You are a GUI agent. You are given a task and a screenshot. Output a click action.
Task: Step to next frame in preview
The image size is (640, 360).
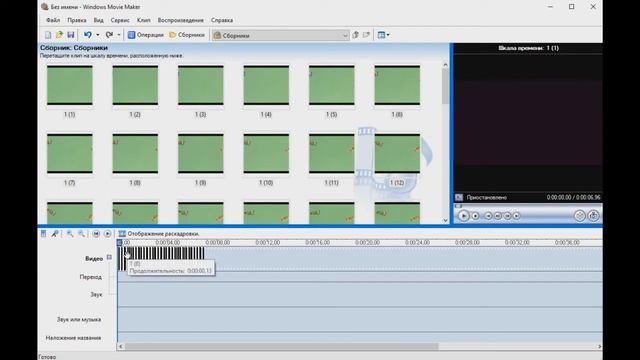pos(507,216)
